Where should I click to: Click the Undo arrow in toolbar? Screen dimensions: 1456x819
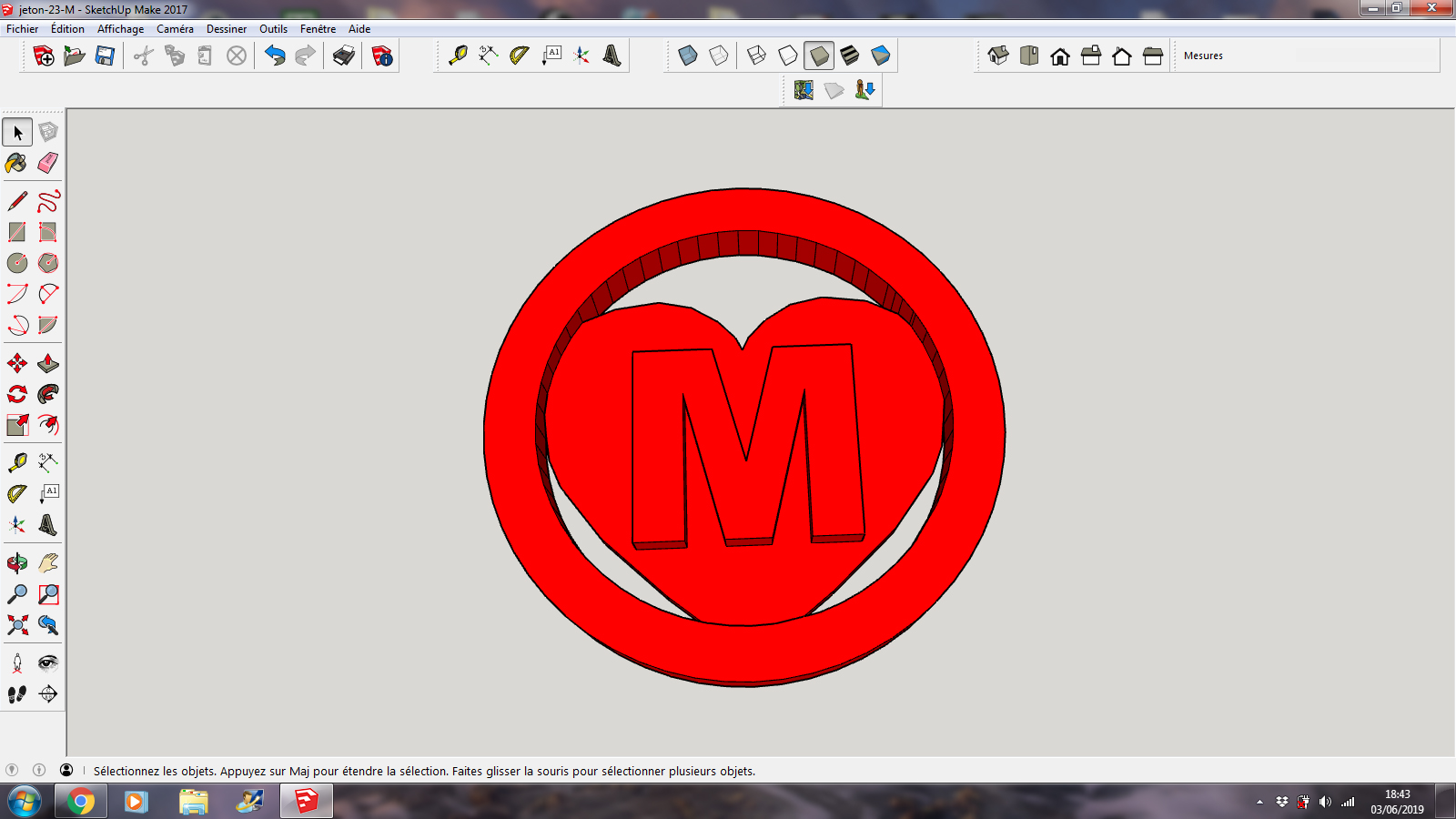coord(275,56)
